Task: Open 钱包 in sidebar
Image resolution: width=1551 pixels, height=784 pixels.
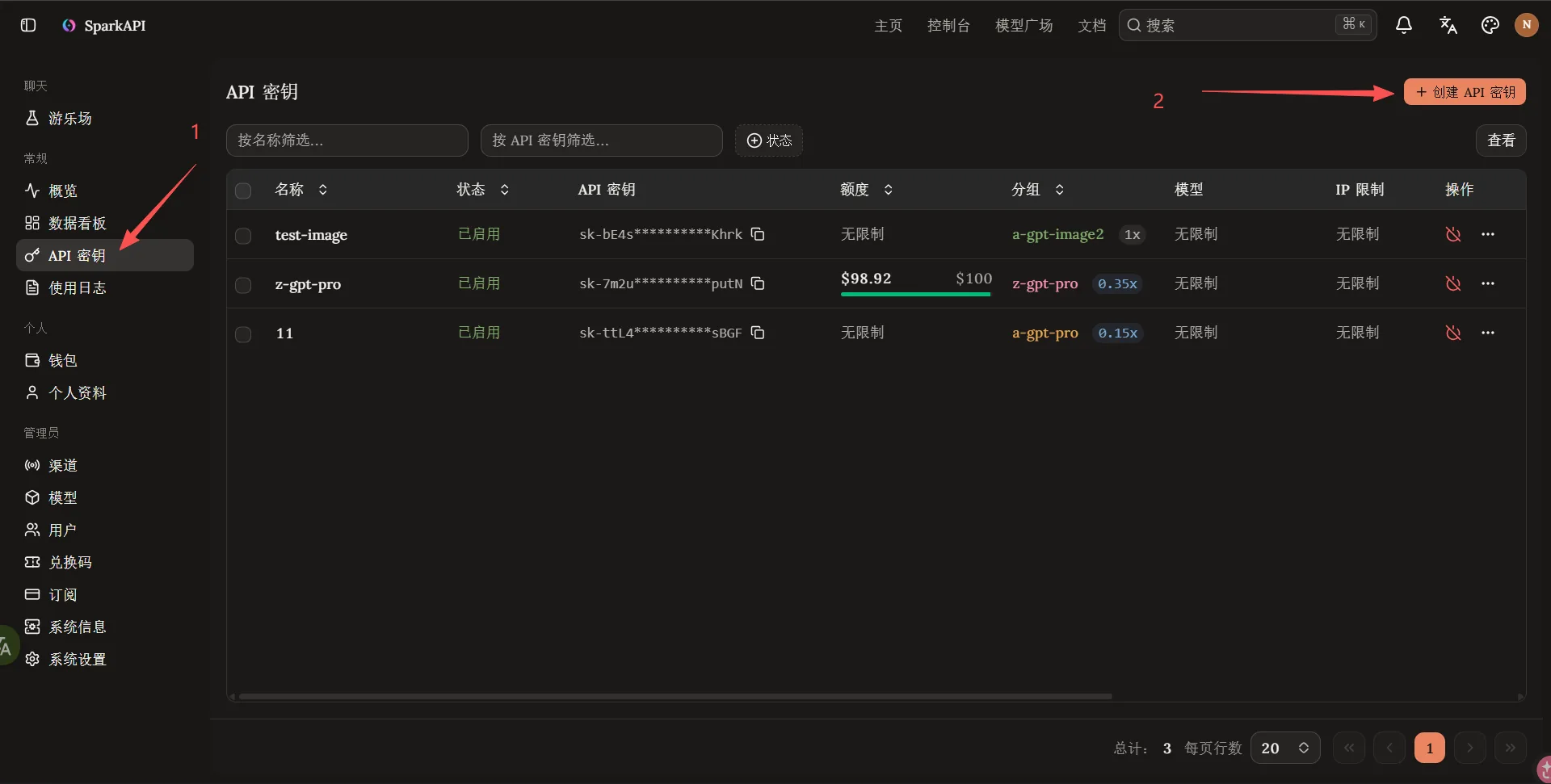Action: point(105,360)
